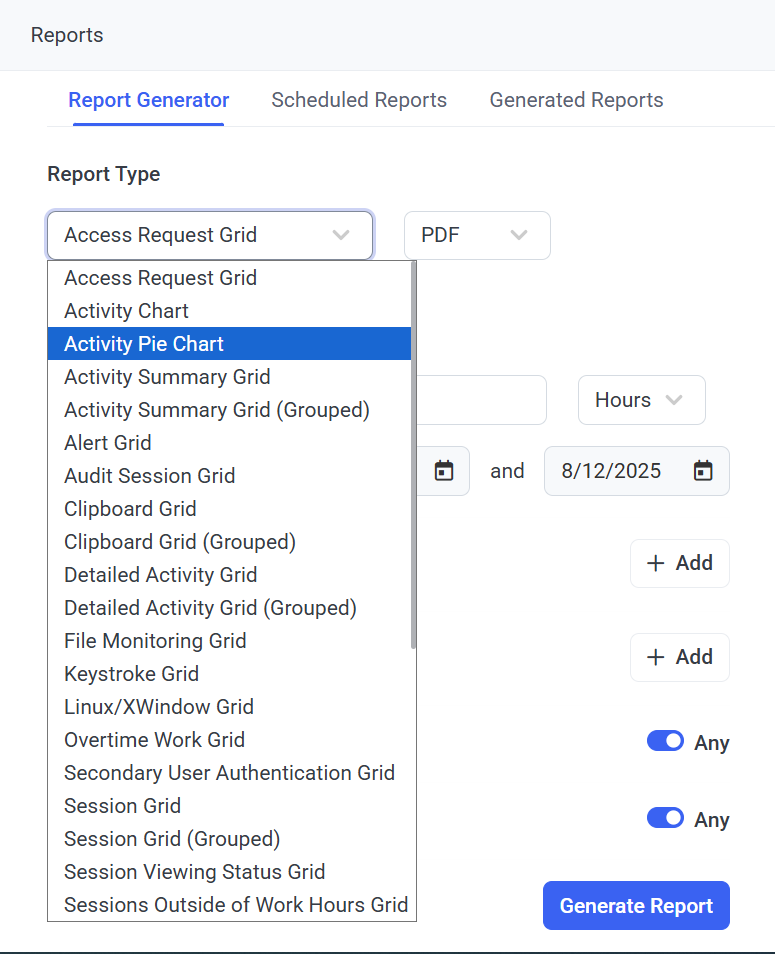The width and height of the screenshot is (775, 954).
Task: Click the upper Add button
Action: pos(680,563)
